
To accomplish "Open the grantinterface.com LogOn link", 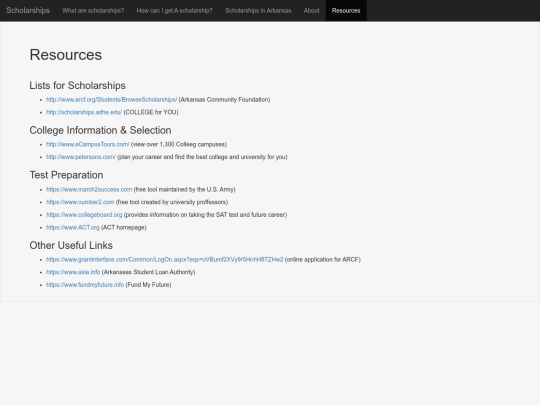I will (165, 260).
